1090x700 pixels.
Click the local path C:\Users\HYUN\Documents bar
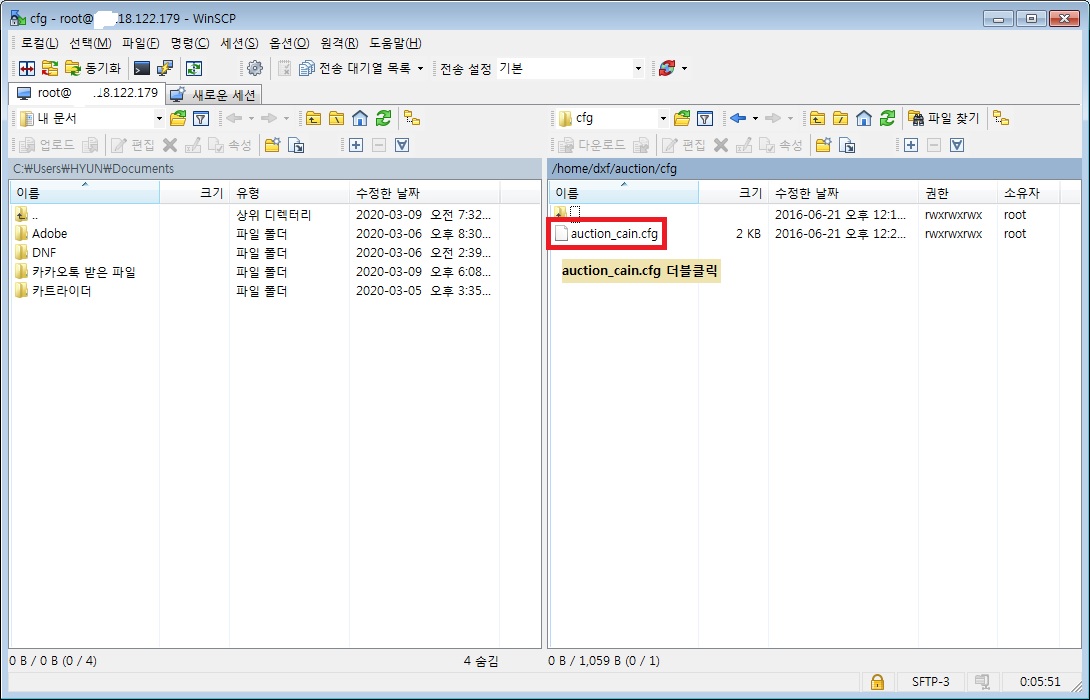coord(275,168)
